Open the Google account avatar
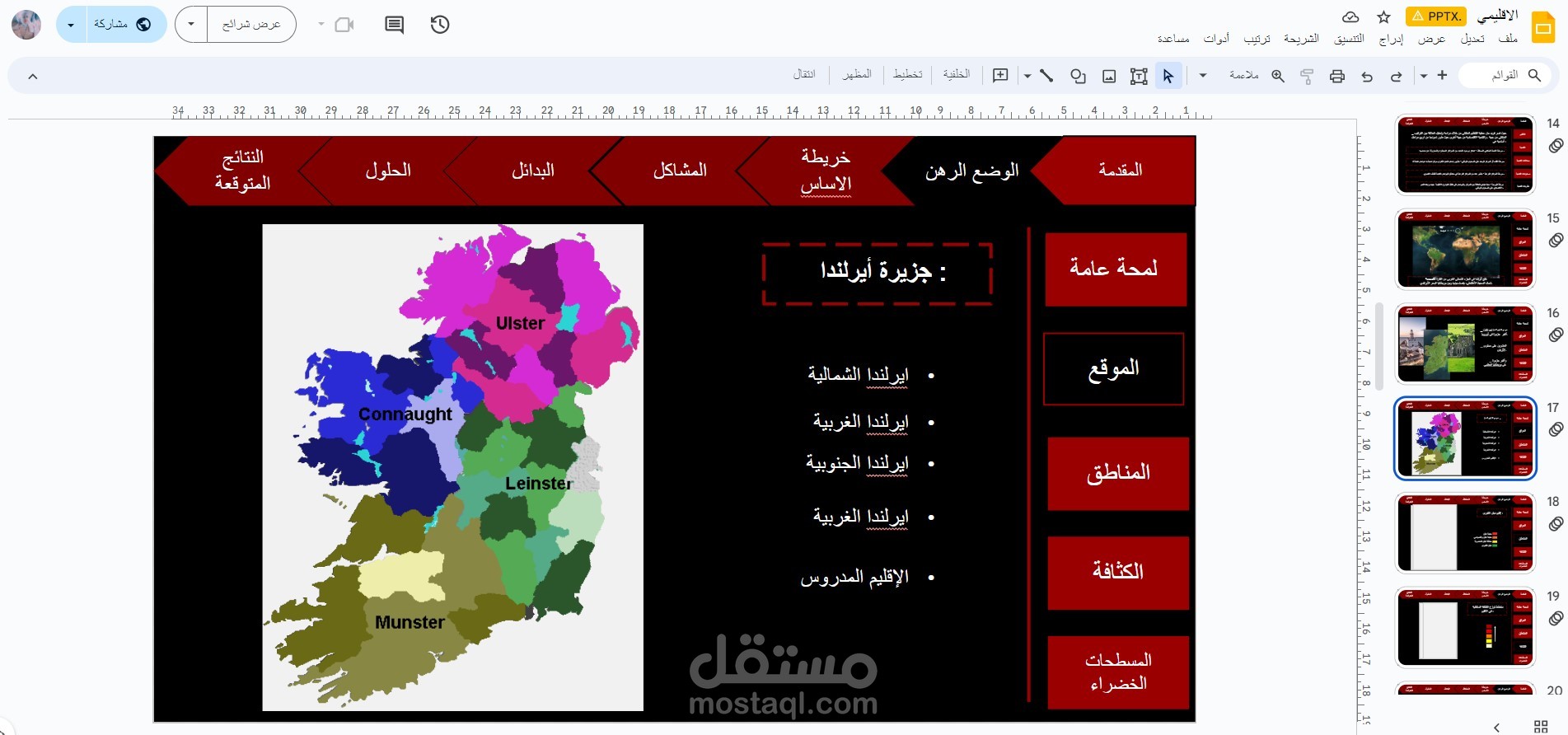Screen dimensions: 1568x735 coord(26,25)
